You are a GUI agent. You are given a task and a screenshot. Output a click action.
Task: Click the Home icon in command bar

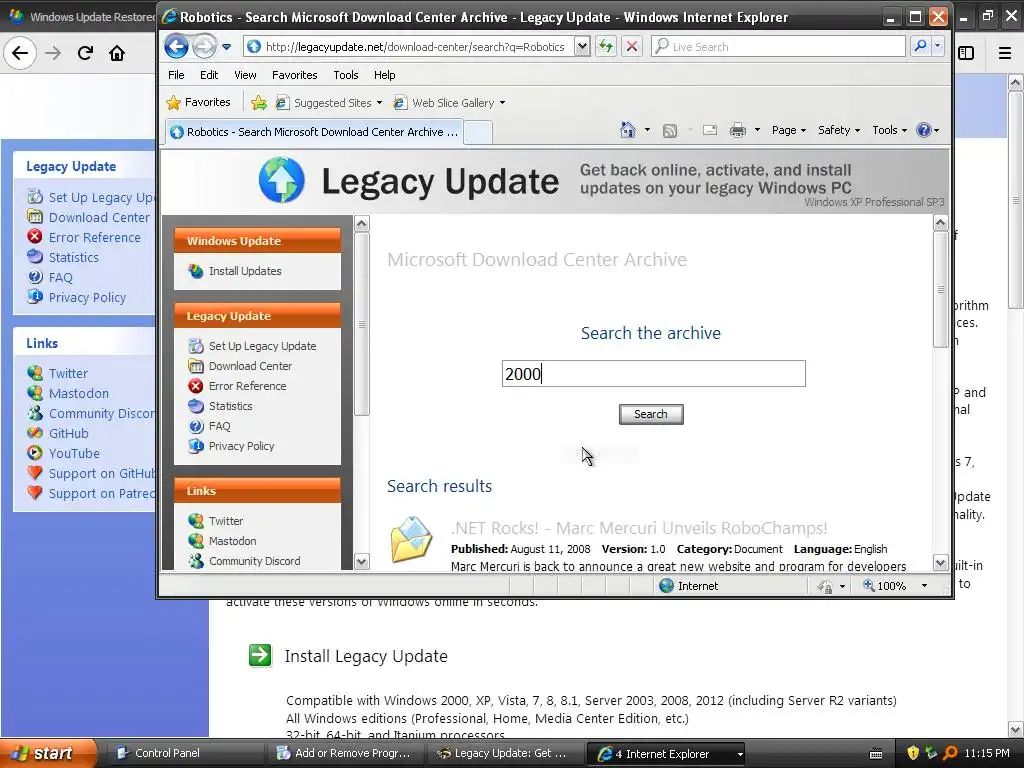tap(628, 130)
